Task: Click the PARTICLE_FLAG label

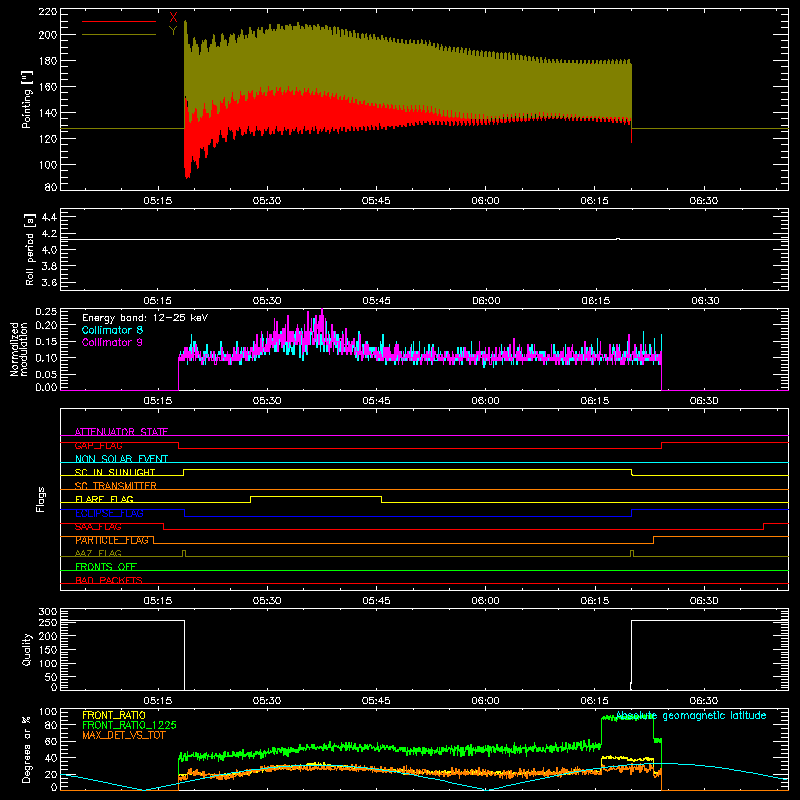Action: pyautogui.click(x=112, y=540)
